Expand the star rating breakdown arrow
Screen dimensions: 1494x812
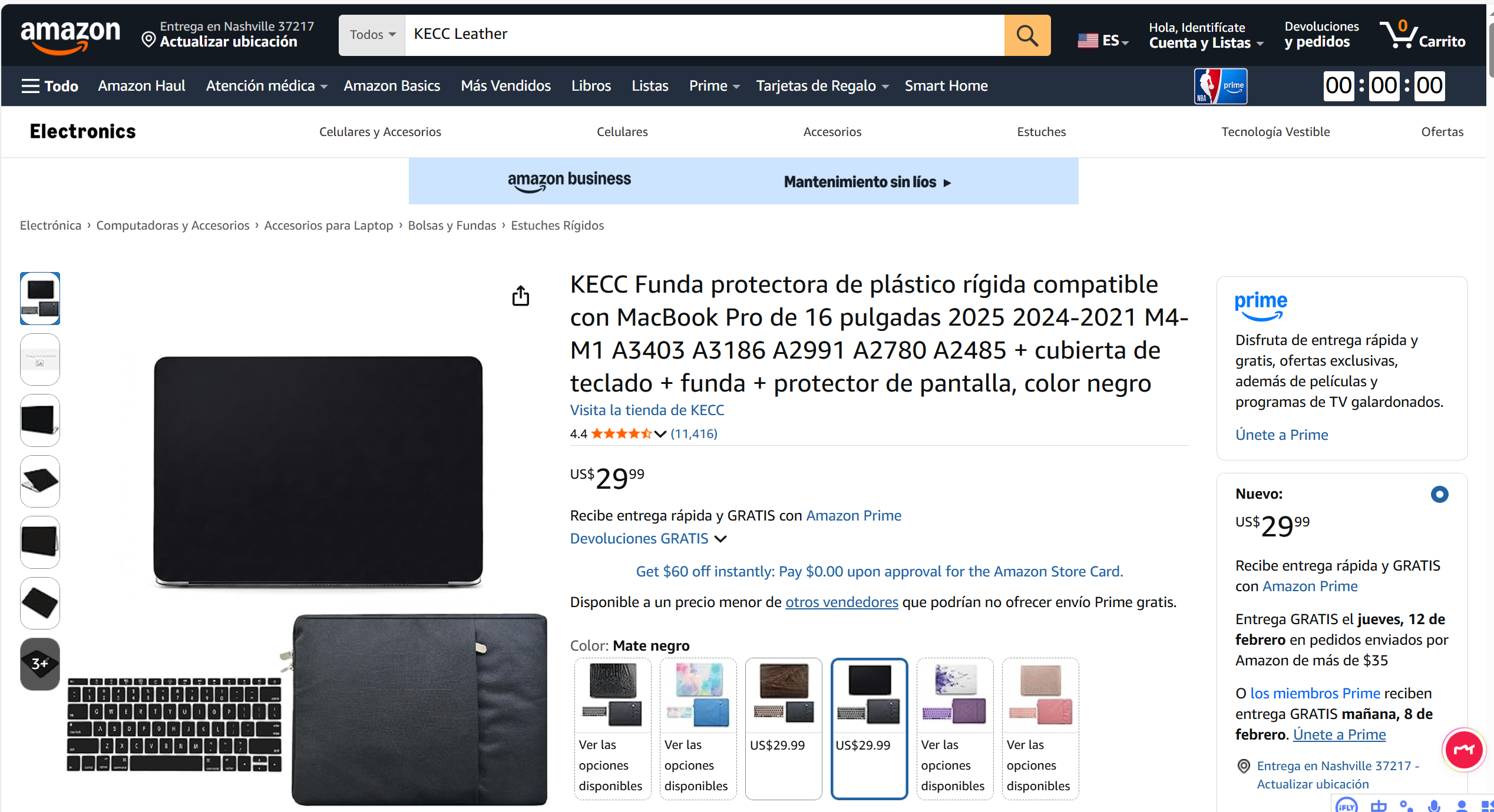pyautogui.click(x=660, y=434)
